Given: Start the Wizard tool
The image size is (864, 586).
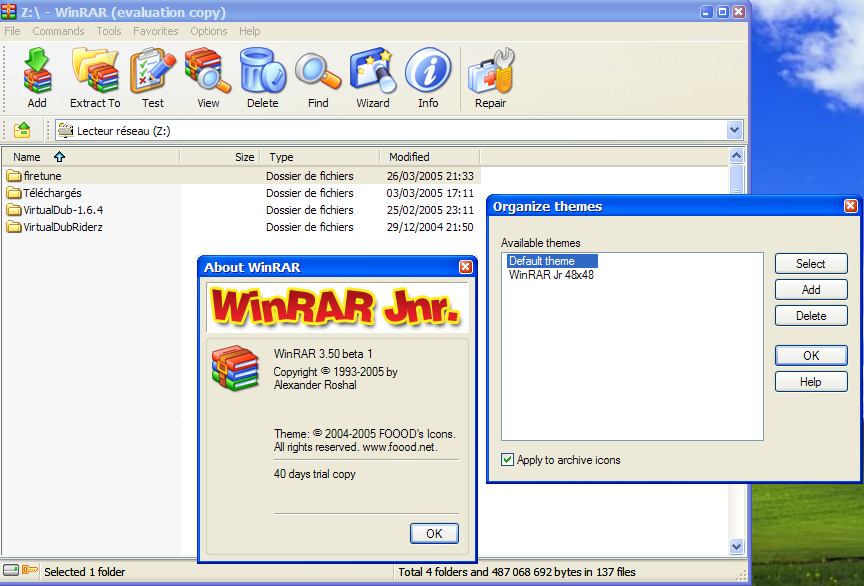Looking at the screenshot, I should coord(373,72).
